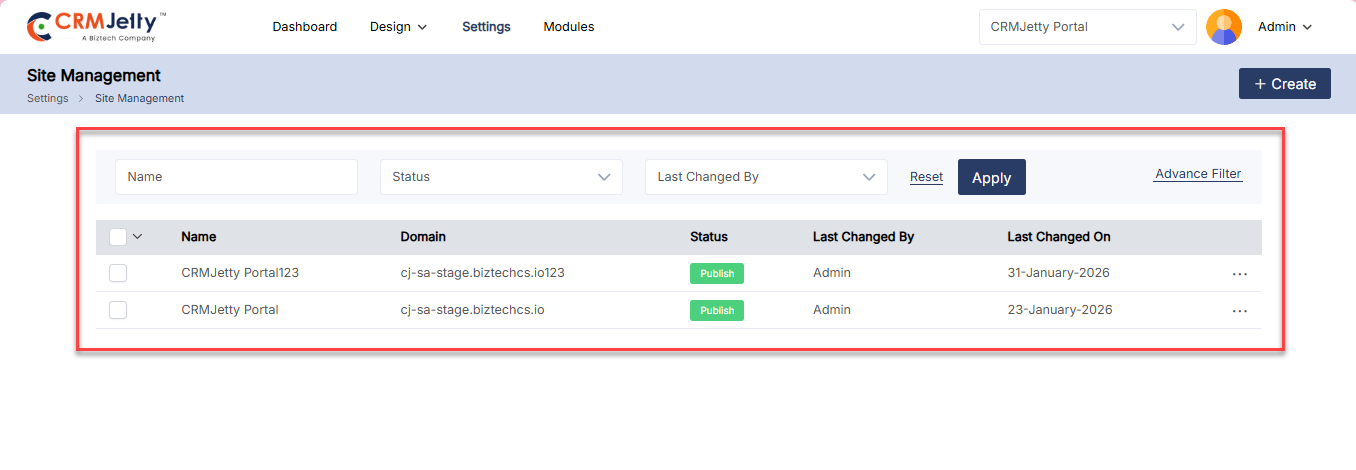Click Publish badge for CRMJetty Portal123
The image size is (1356, 470).
pyautogui.click(x=716, y=274)
